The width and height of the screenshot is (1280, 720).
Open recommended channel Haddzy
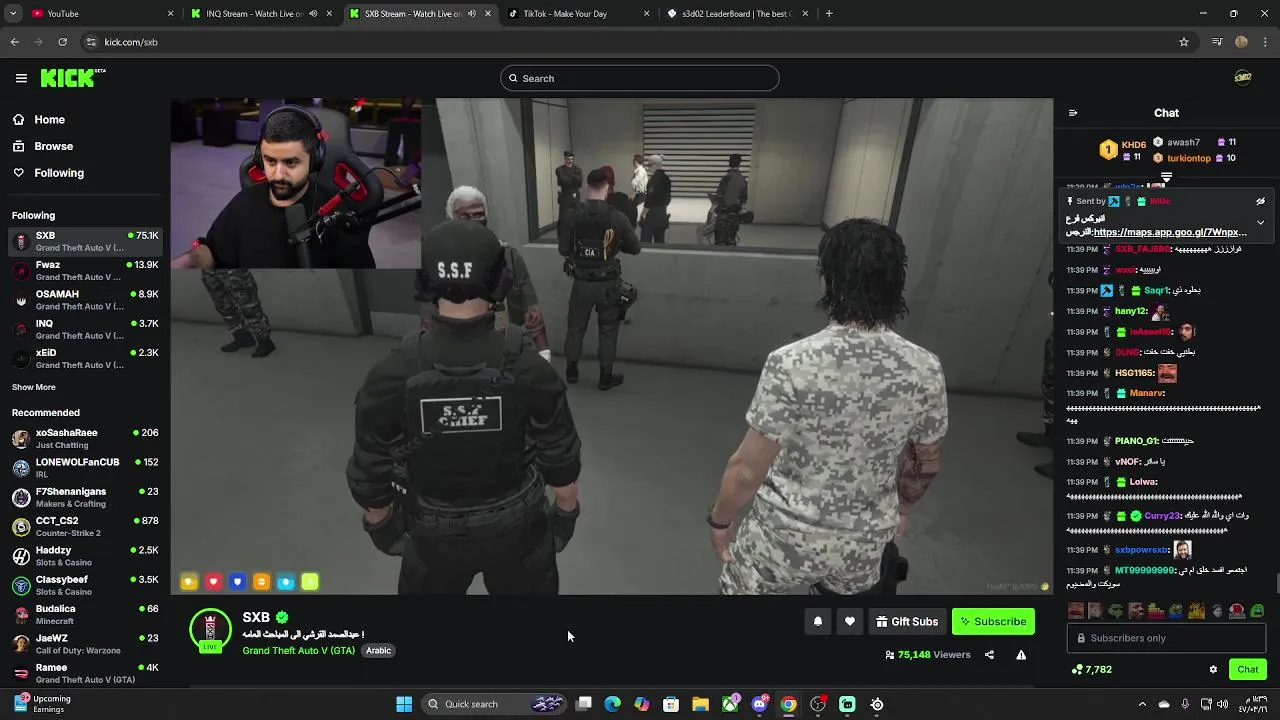(x=84, y=556)
